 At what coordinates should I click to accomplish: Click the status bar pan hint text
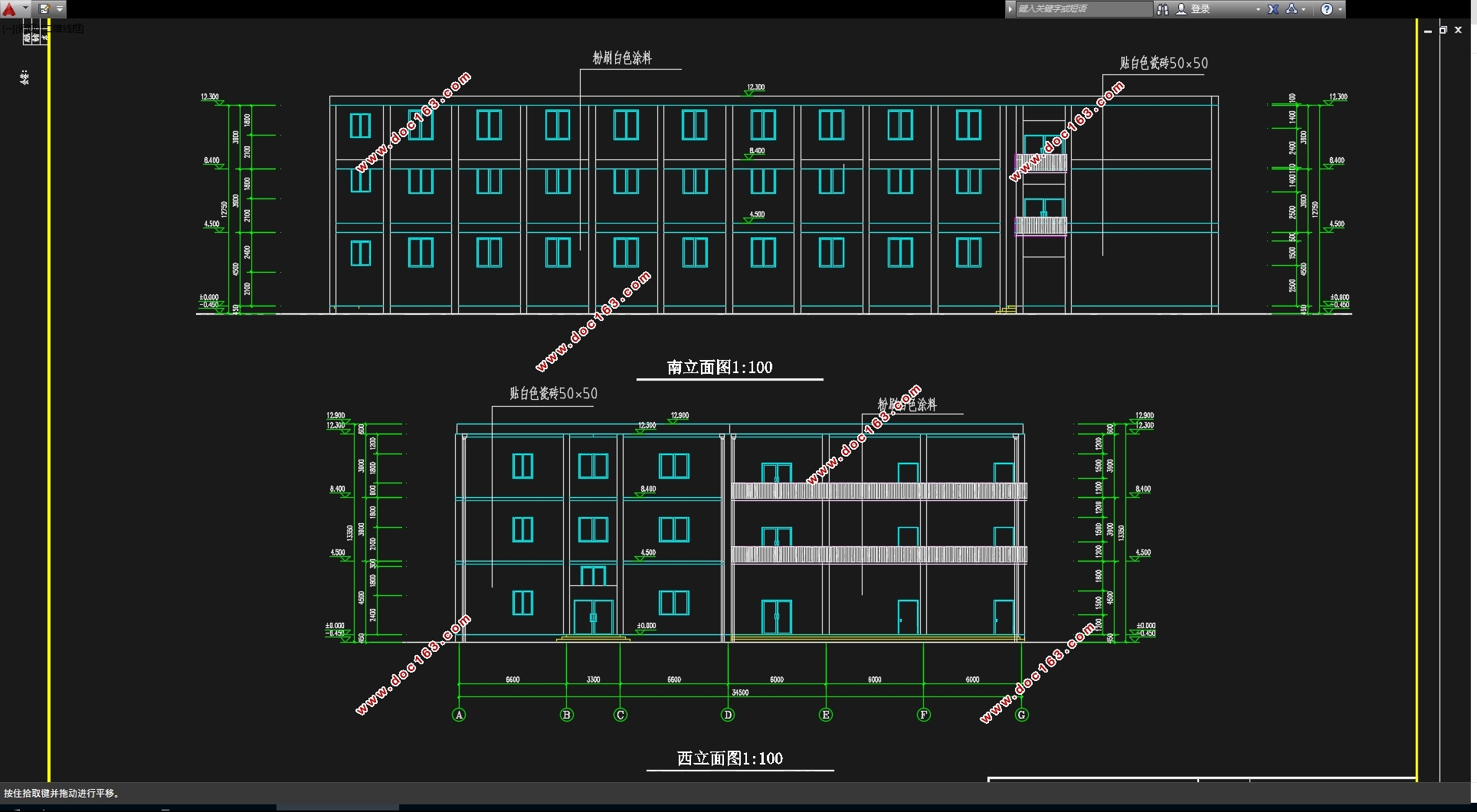62,794
